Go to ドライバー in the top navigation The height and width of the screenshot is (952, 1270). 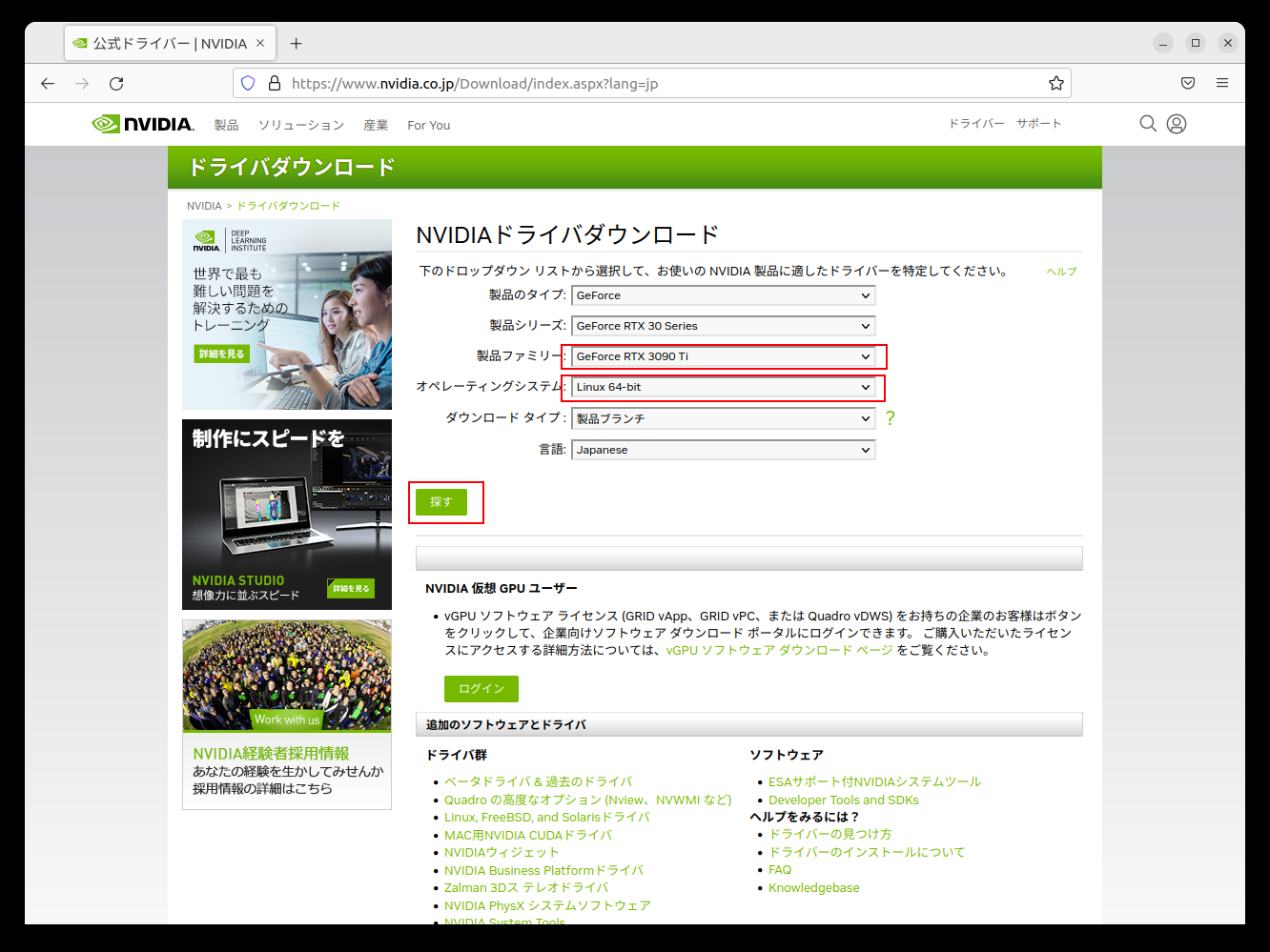point(976,124)
